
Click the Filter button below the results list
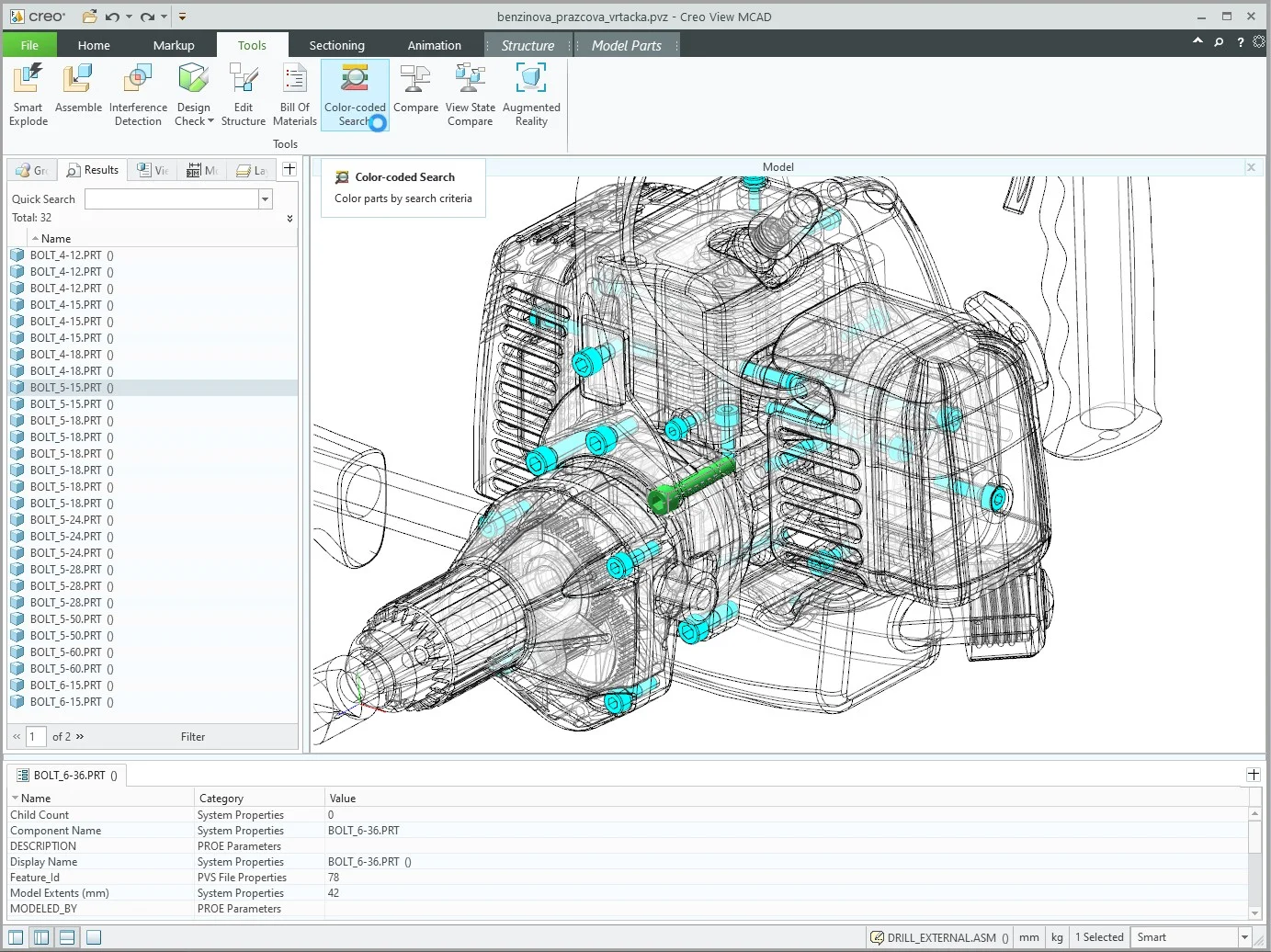tap(192, 736)
